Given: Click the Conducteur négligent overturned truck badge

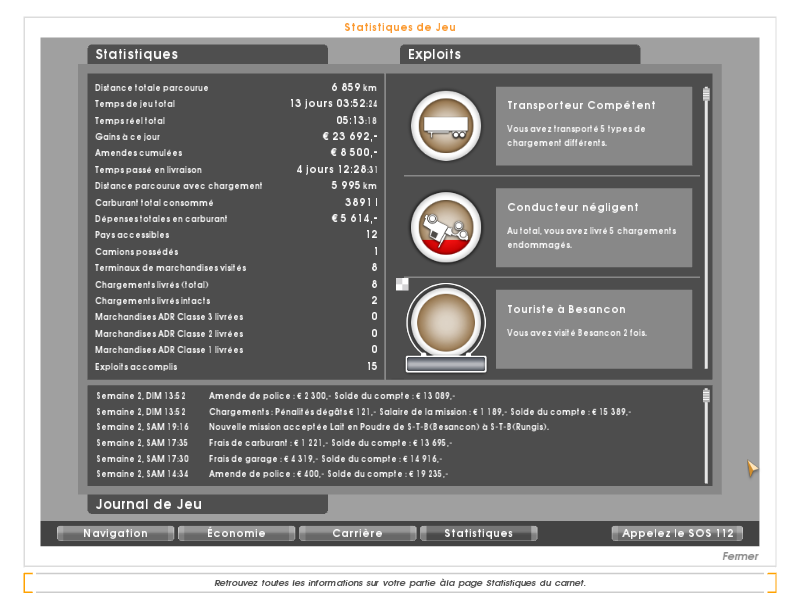Looking at the screenshot, I should [x=446, y=228].
